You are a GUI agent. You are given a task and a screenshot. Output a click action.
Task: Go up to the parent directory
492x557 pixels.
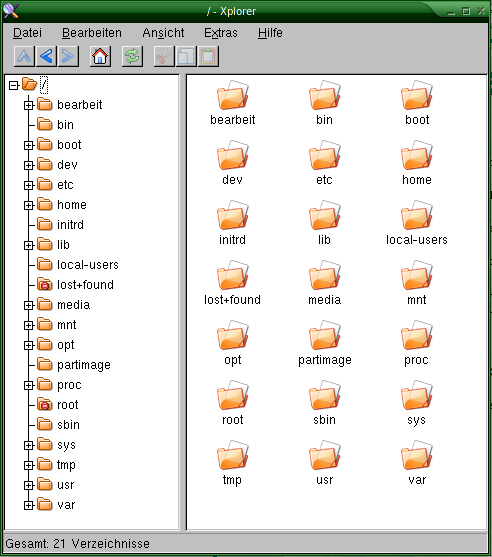24,56
